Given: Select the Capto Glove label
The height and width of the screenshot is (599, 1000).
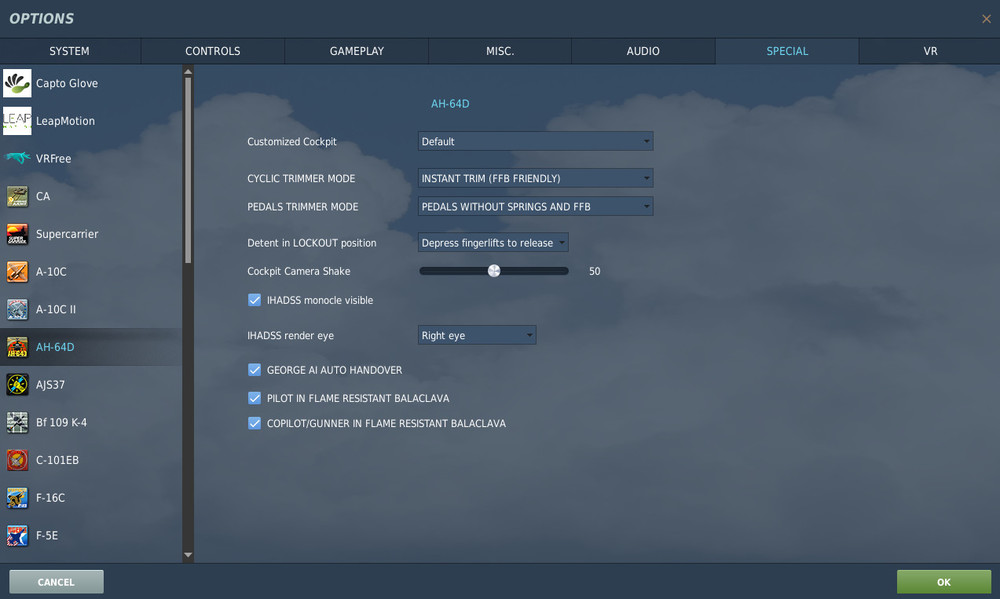Looking at the screenshot, I should [x=67, y=83].
